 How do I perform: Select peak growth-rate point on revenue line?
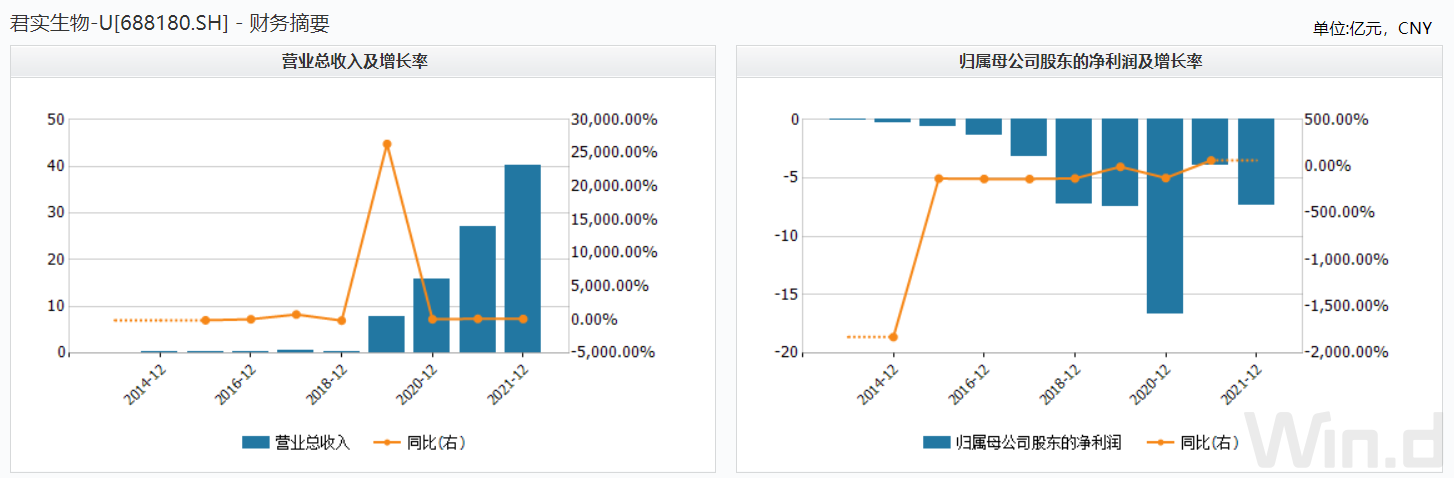pos(387,144)
